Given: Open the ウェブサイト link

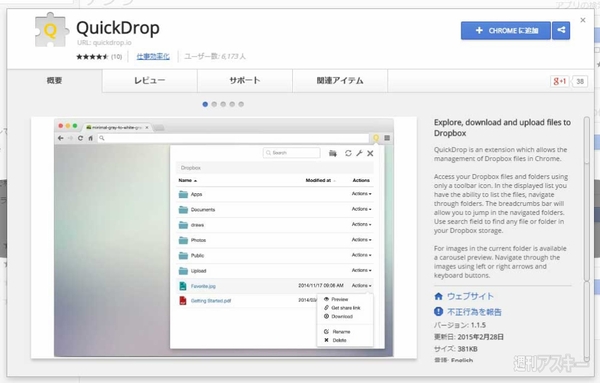Looking at the screenshot, I should [470, 296].
